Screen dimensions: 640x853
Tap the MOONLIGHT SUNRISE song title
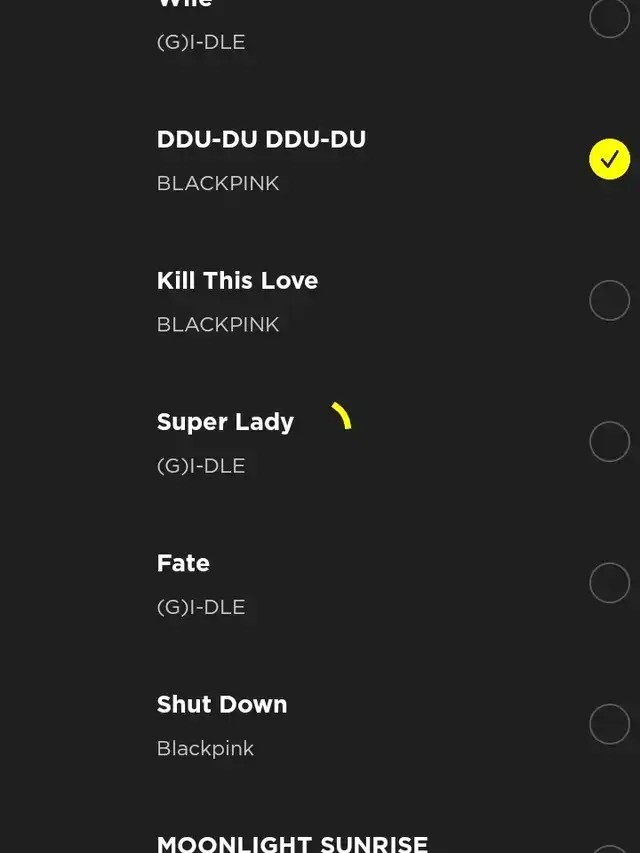(x=292, y=843)
